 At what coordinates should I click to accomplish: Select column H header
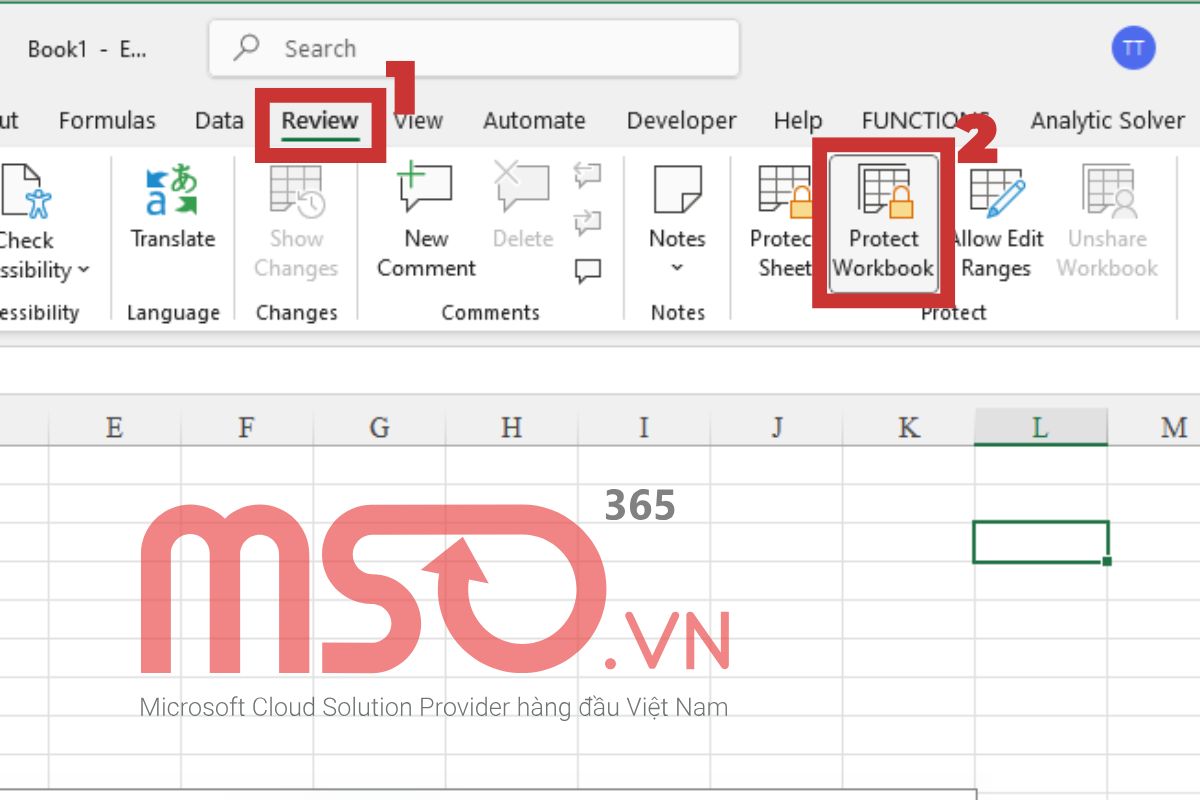coord(511,428)
